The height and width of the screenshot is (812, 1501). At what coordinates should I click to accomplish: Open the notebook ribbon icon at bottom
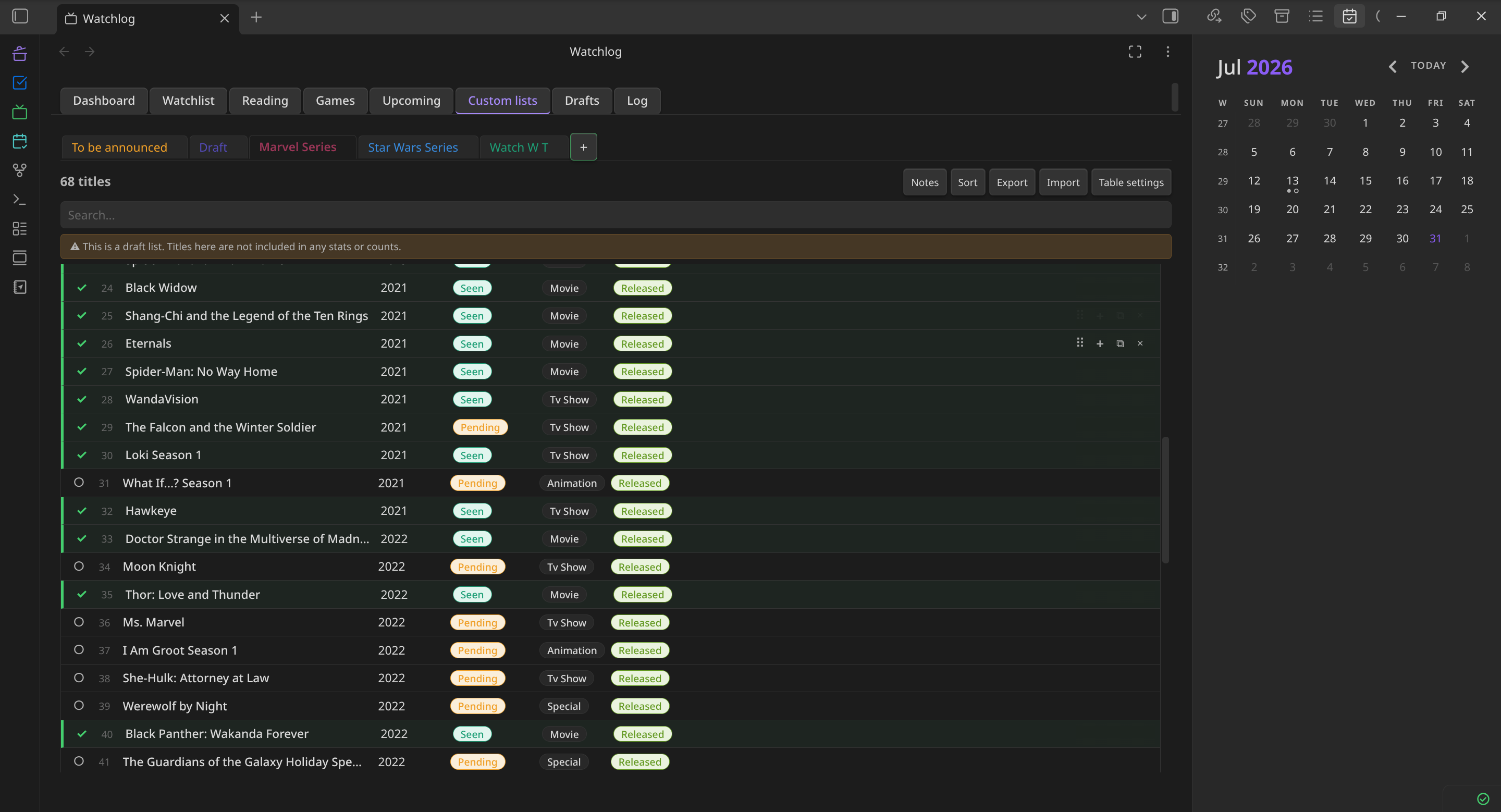coord(20,287)
